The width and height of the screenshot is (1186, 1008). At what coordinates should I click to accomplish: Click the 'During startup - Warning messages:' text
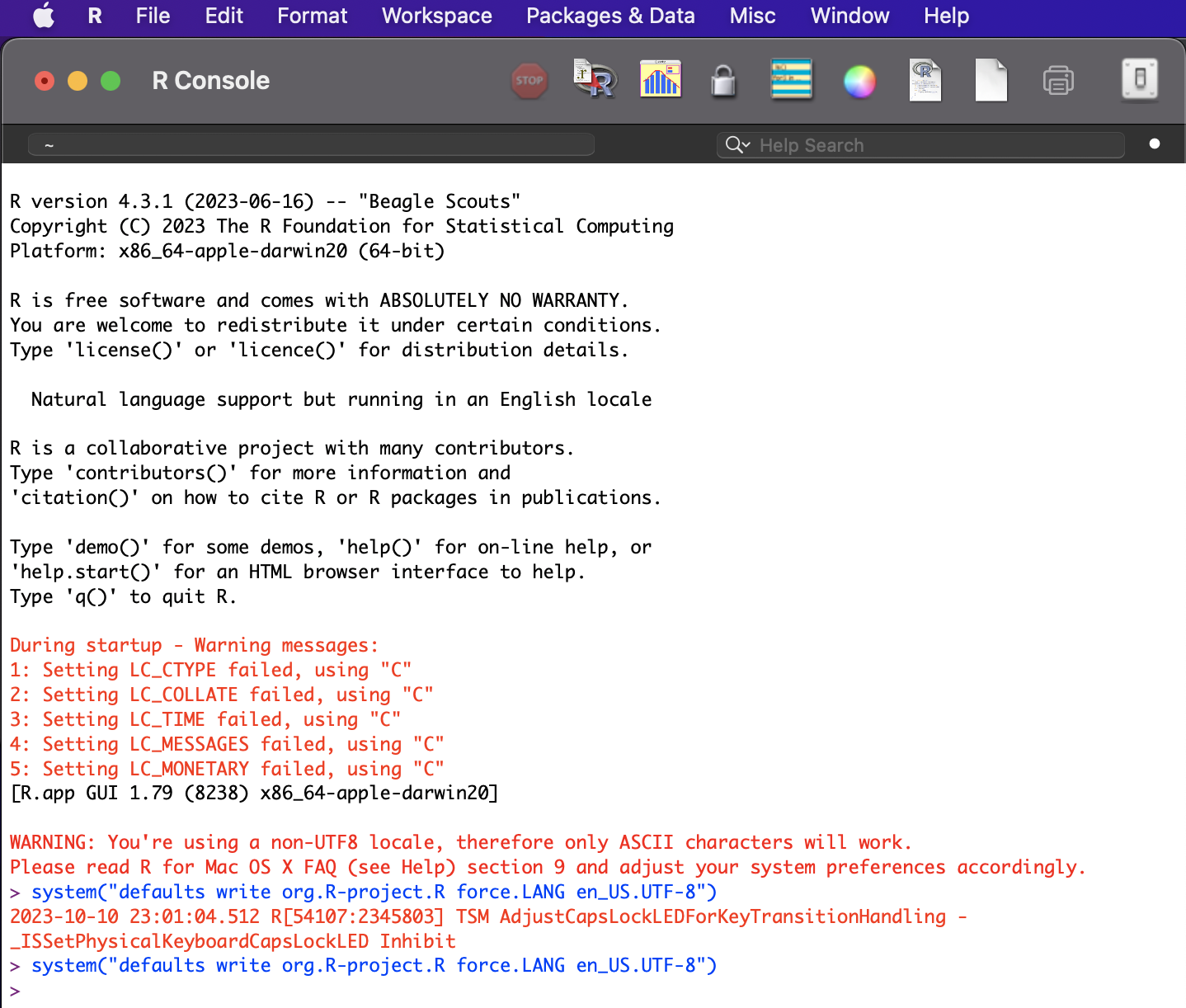pyautogui.click(x=194, y=645)
